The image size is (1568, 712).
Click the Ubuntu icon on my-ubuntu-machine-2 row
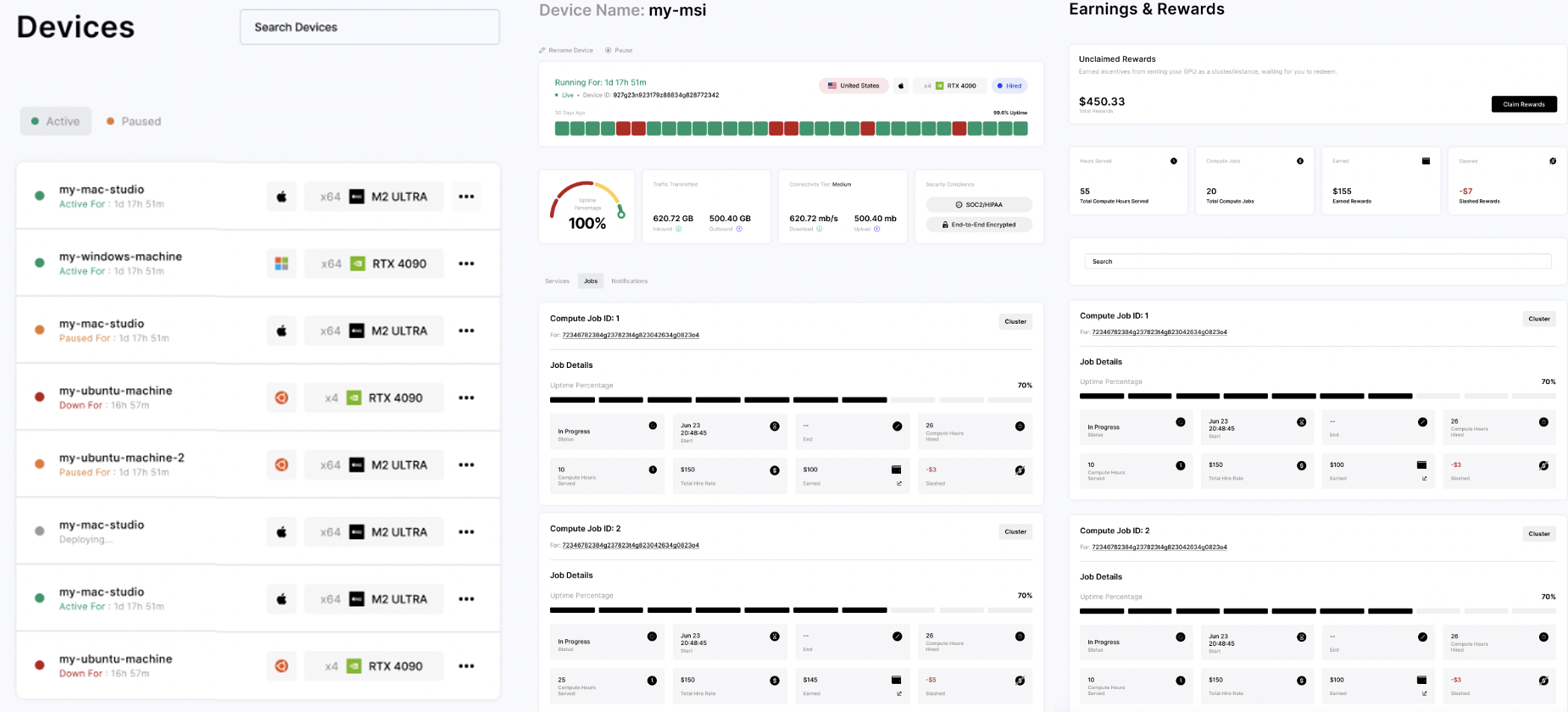pos(281,464)
